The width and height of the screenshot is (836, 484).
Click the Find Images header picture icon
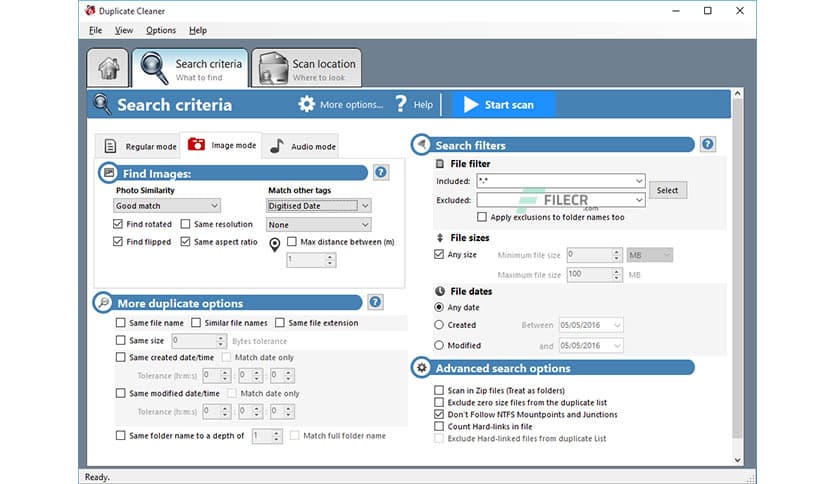click(x=109, y=173)
